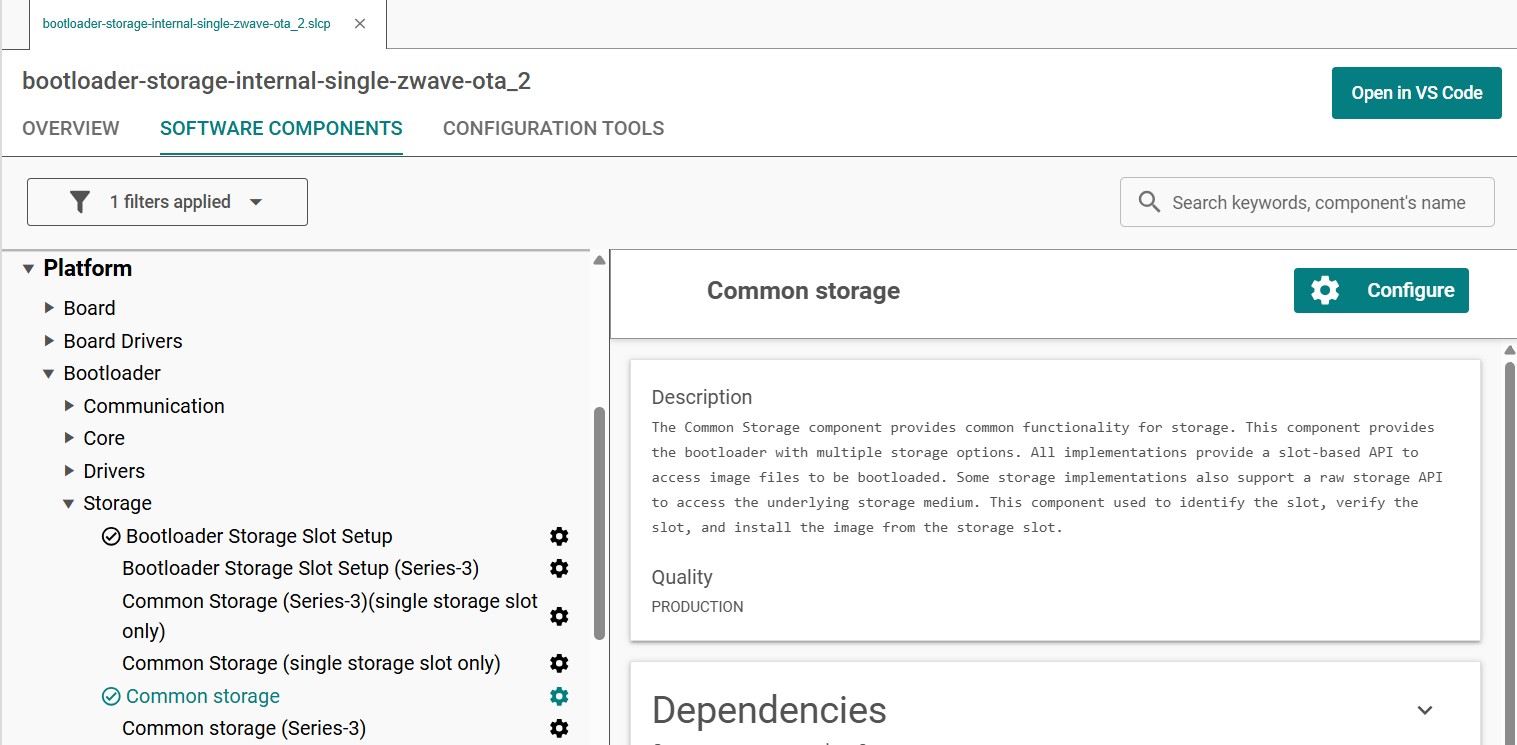Image resolution: width=1517 pixels, height=745 pixels.
Task: Click the project title bootloader-storage-internal-single-zwave-ota_2
Action: 276,81
